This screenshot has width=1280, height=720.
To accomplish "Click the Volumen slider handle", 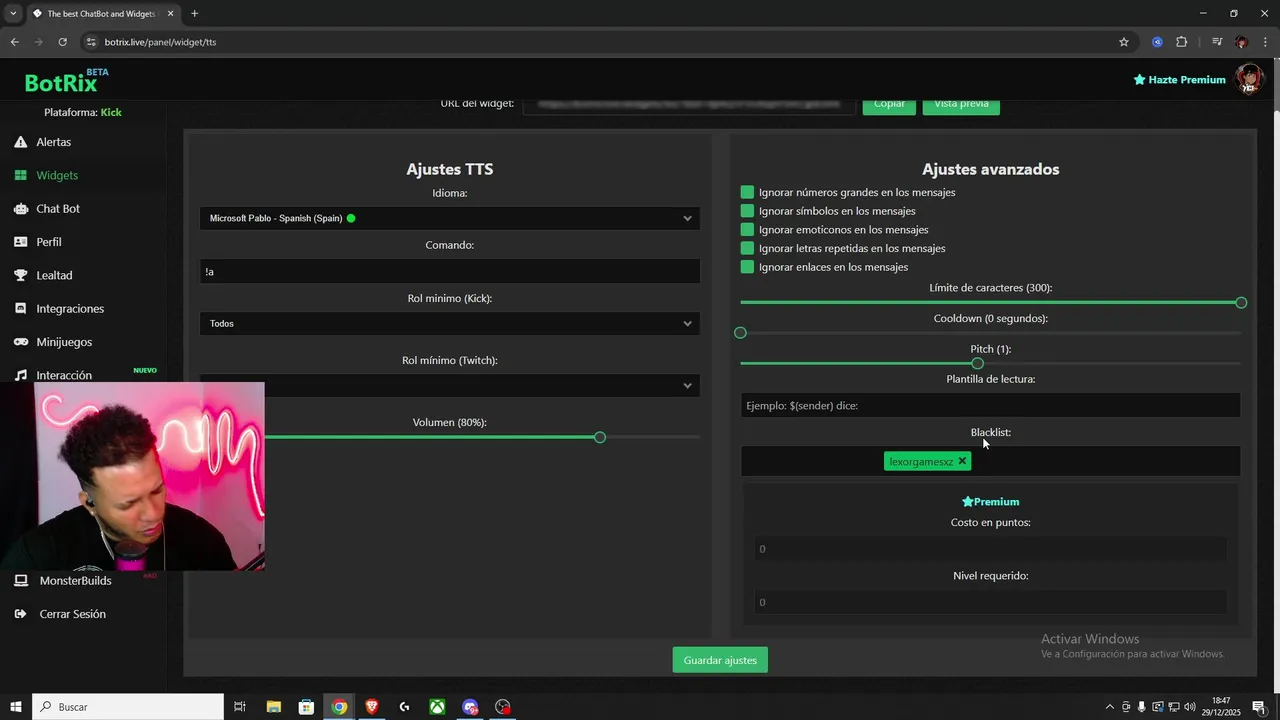I will (600, 438).
